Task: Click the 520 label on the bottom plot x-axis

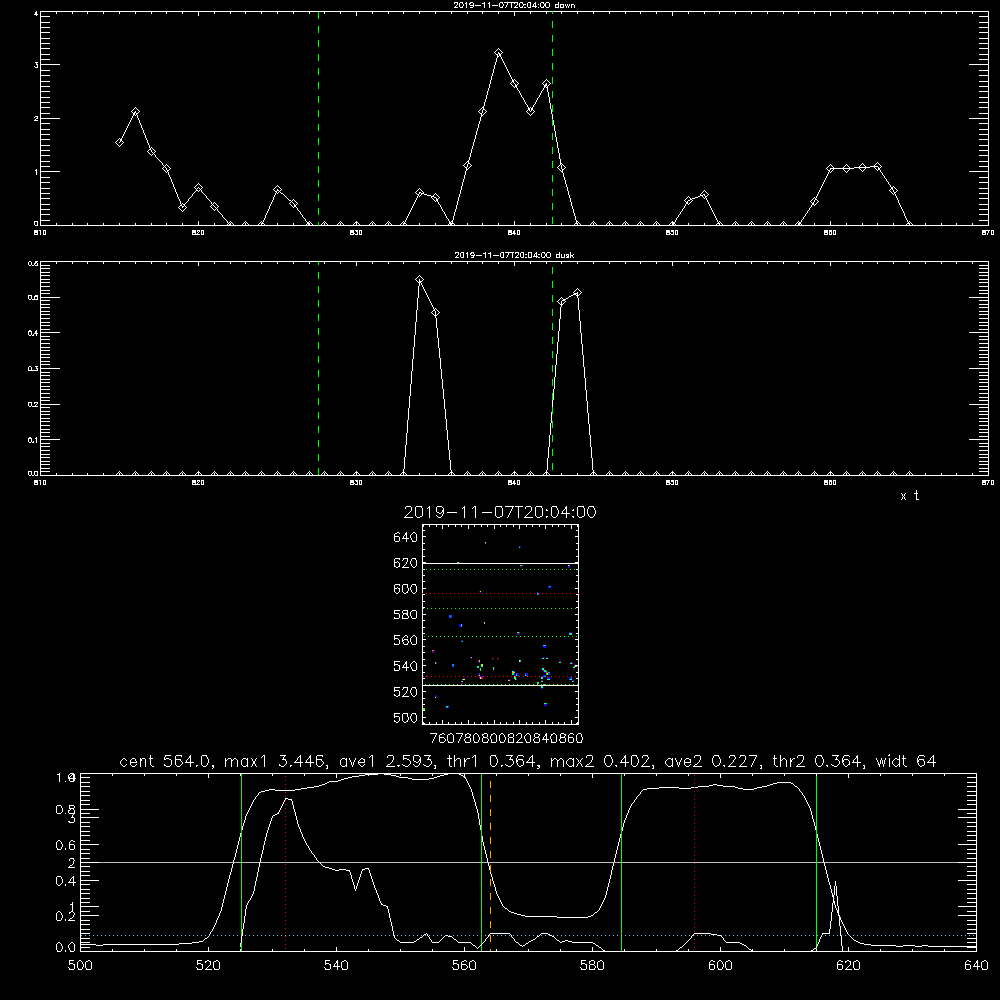Action: (208, 966)
